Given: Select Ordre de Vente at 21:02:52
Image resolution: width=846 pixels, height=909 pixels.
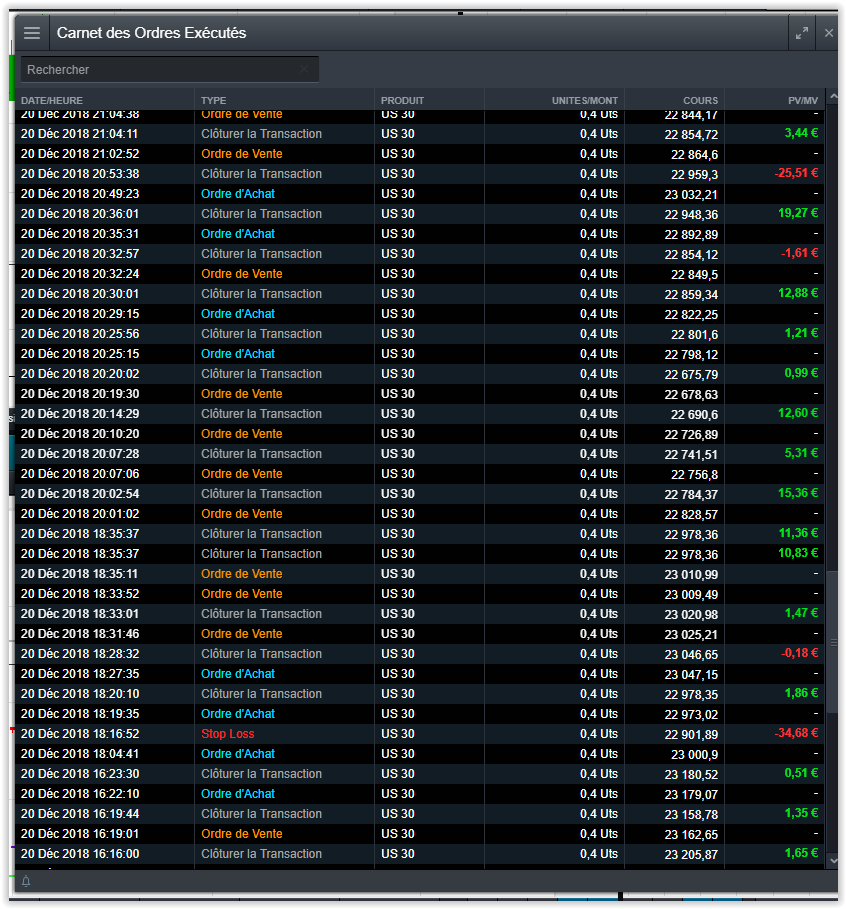Looking at the screenshot, I should pos(241,154).
